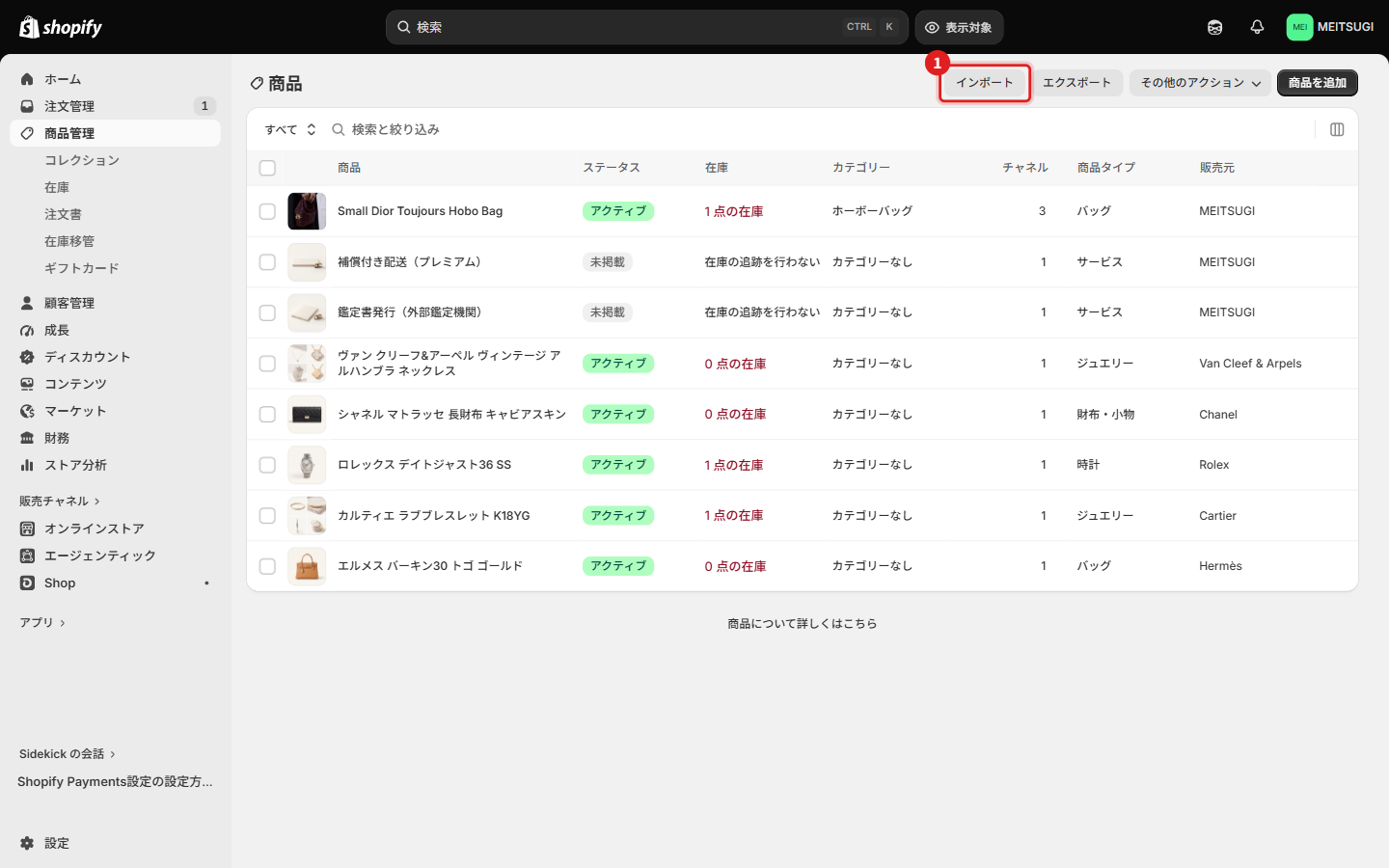Click the Shopify logo
This screenshot has width=1389, height=868.
coord(61,27)
